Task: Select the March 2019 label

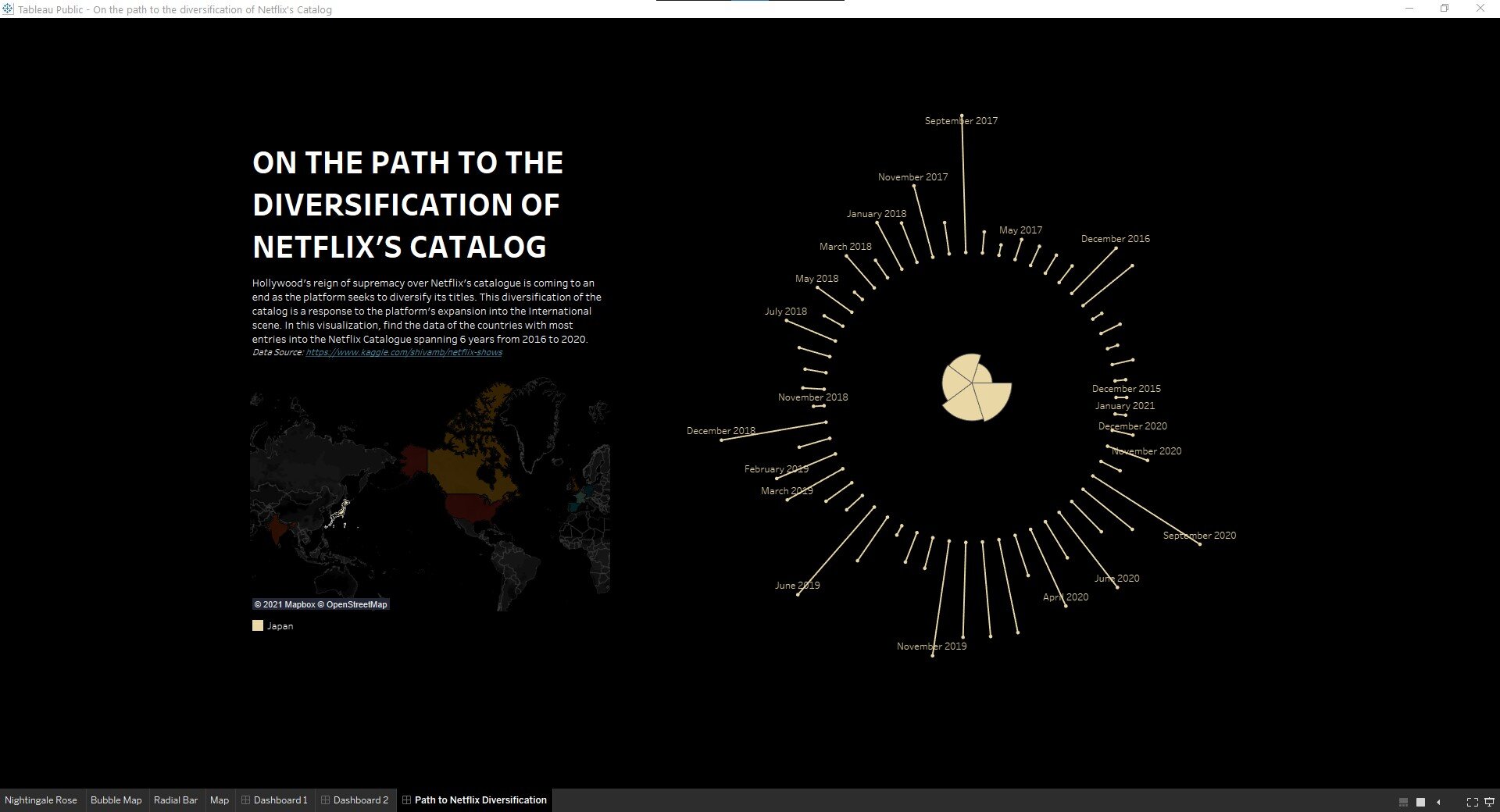Action: (787, 491)
